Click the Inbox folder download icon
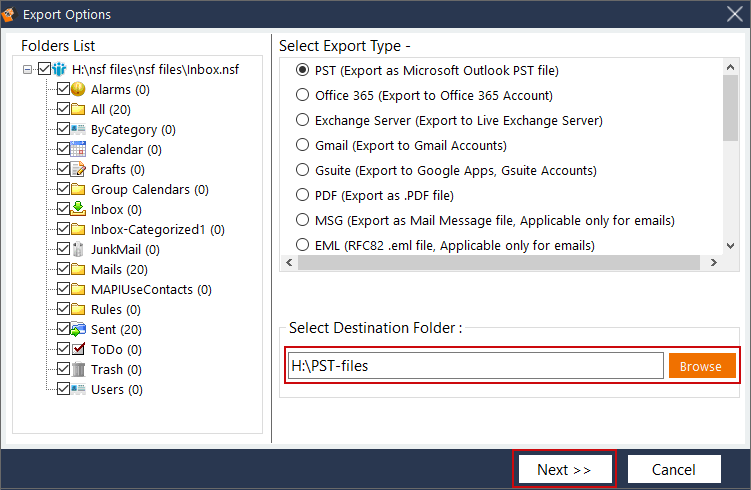Screen dimensions: 751x490 tap(79, 210)
